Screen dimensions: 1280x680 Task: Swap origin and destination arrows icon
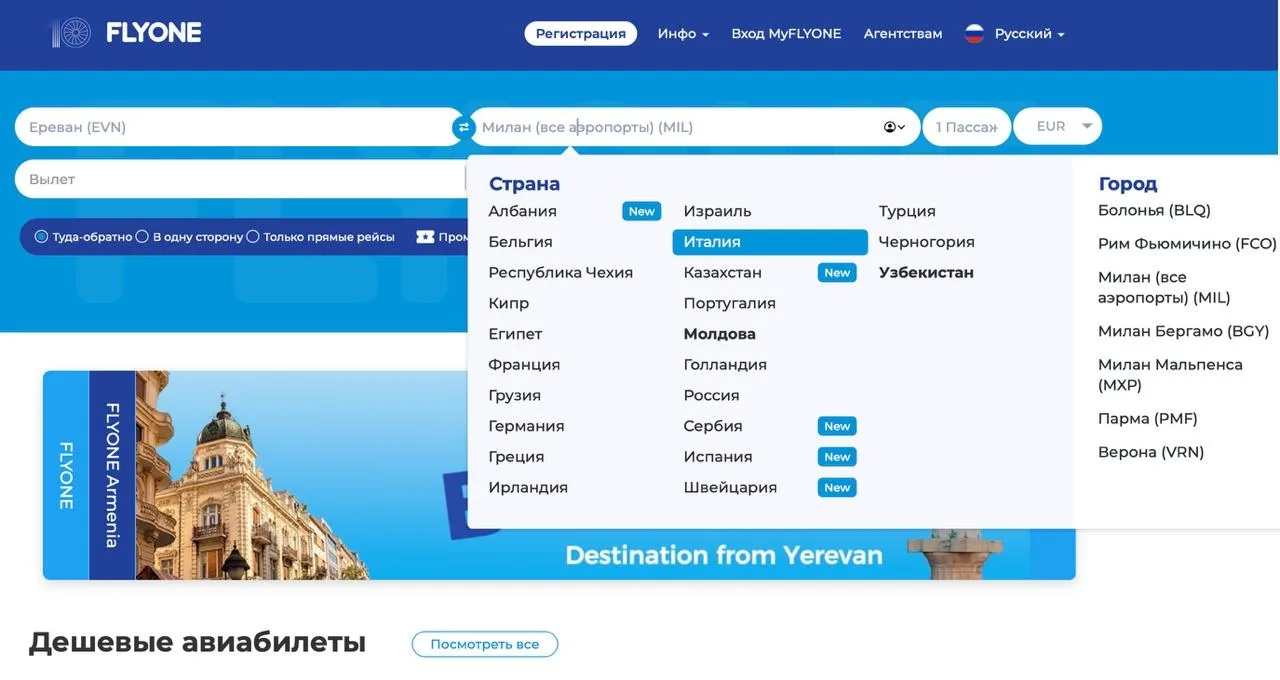point(463,127)
